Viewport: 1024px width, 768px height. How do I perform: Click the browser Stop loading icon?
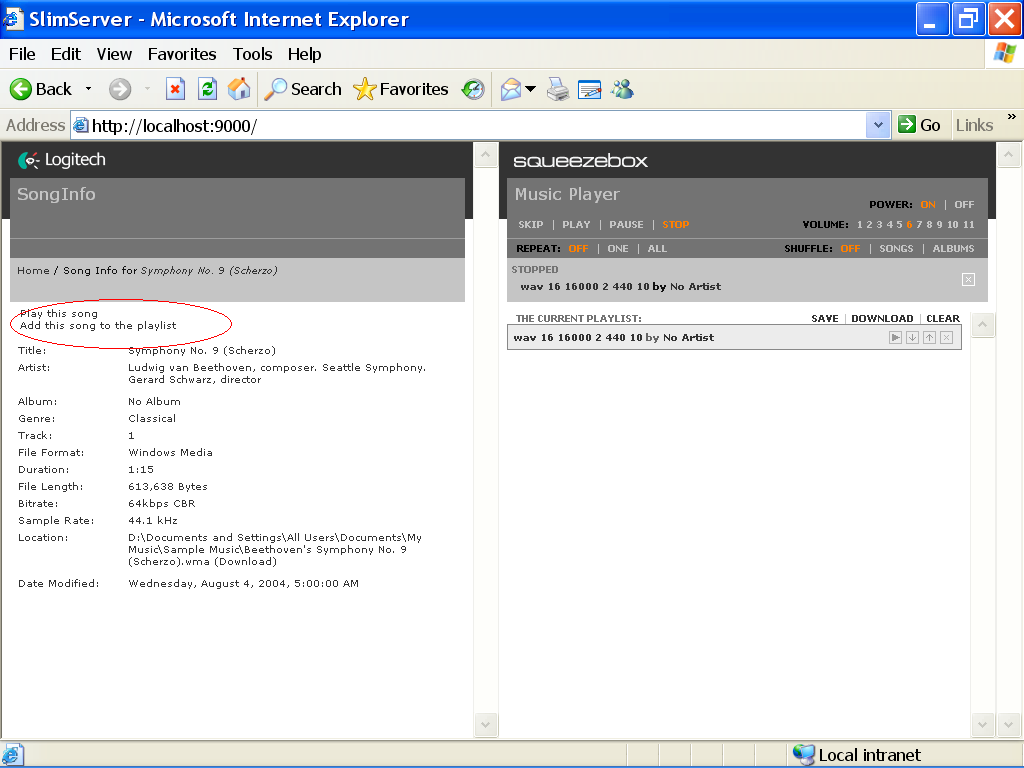click(175, 89)
